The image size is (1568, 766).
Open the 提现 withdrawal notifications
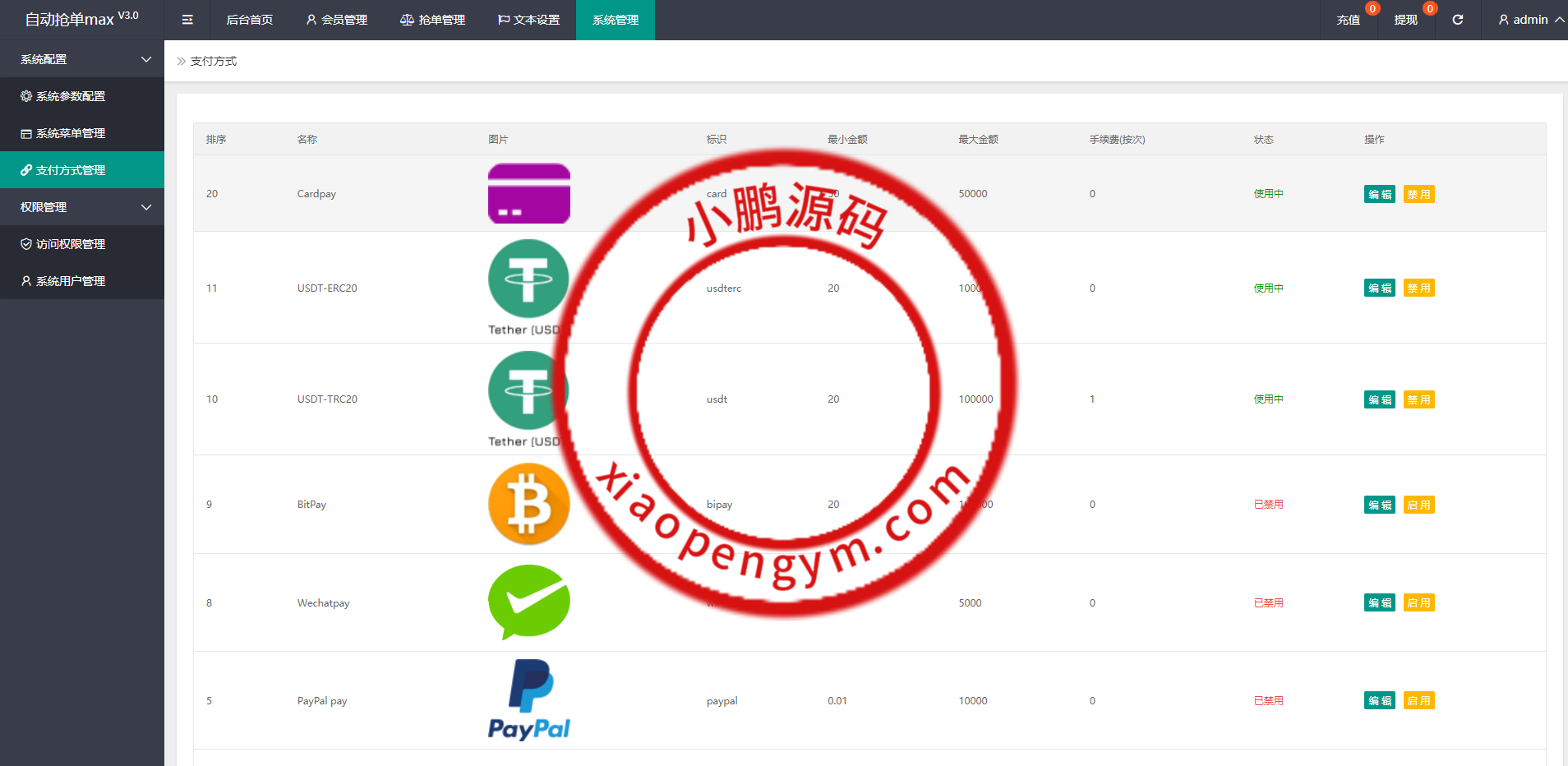(x=1405, y=20)
